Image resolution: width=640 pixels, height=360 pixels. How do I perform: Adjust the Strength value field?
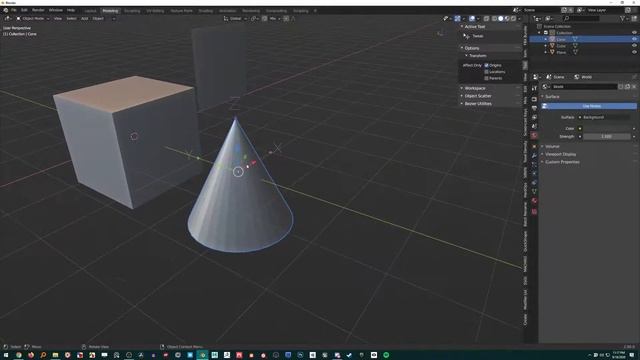pos(606,137)
